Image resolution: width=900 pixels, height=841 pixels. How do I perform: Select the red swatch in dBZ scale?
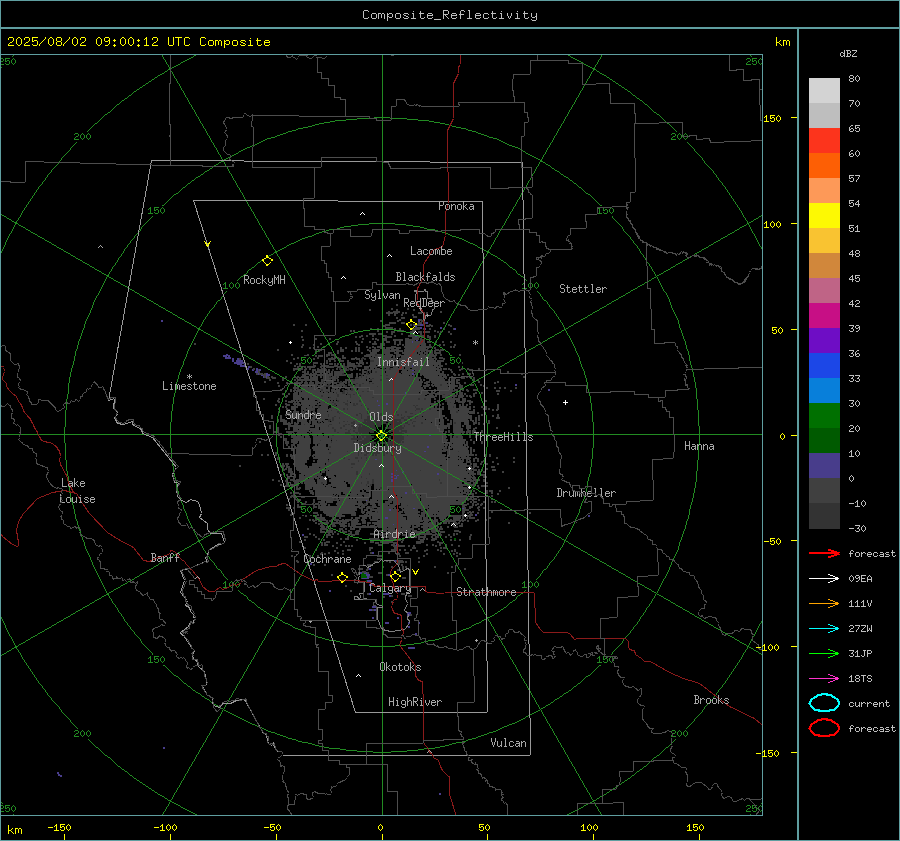(x=824, y=141)
